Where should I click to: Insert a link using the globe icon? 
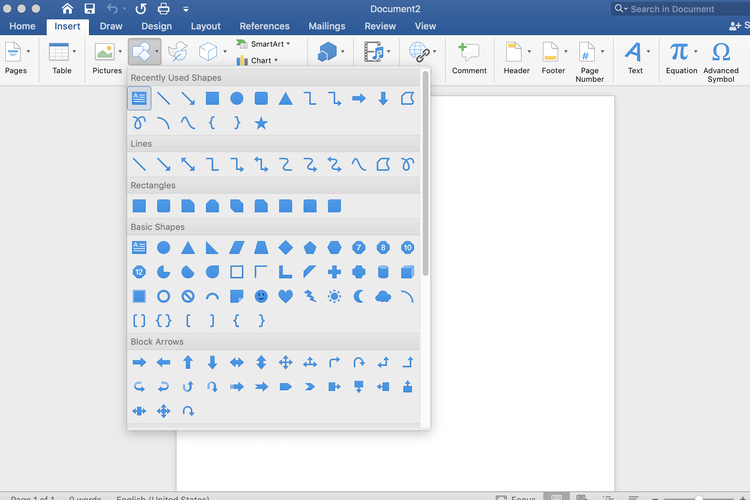click(419, 52)
